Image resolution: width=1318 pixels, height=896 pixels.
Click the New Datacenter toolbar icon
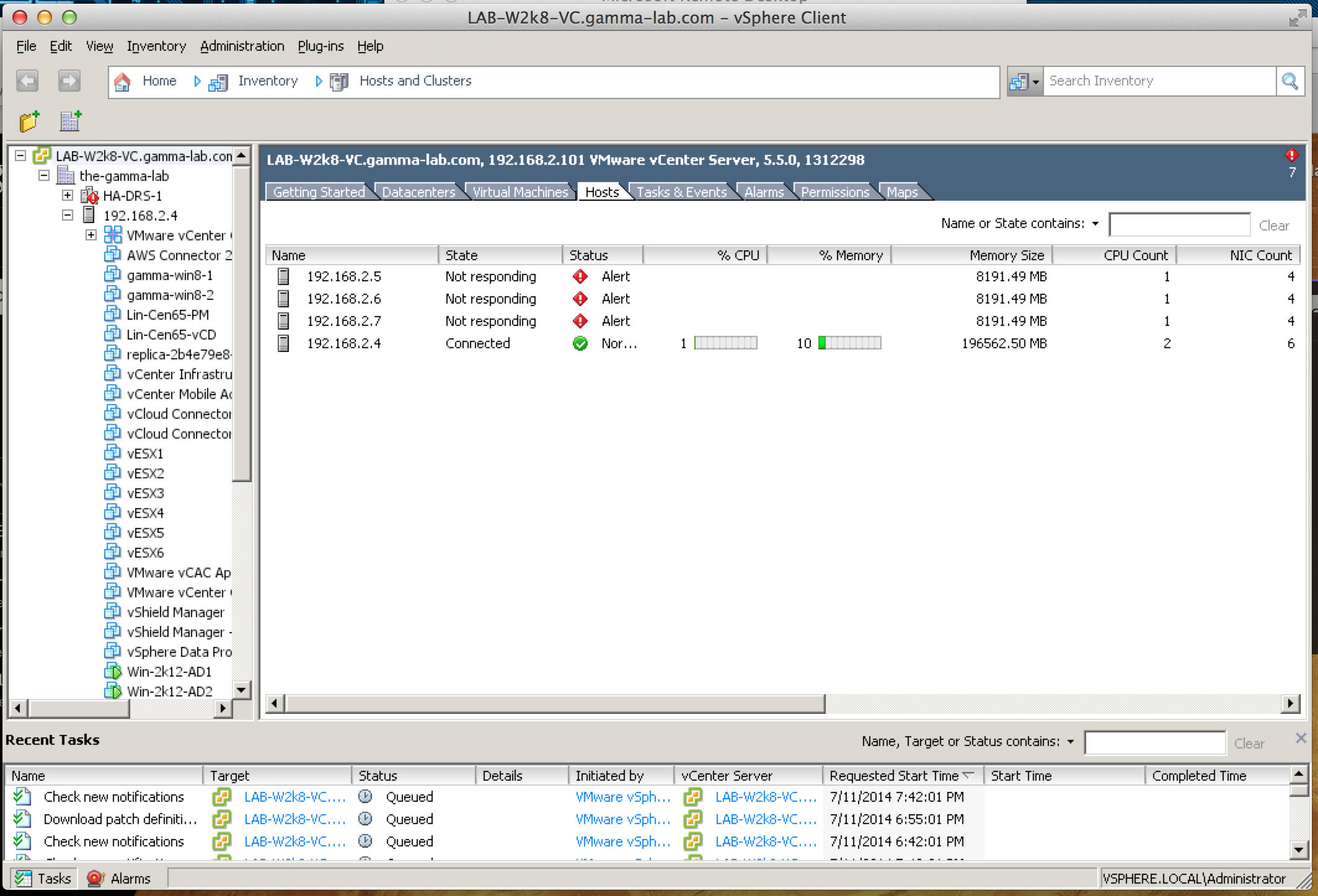(71, 121)
